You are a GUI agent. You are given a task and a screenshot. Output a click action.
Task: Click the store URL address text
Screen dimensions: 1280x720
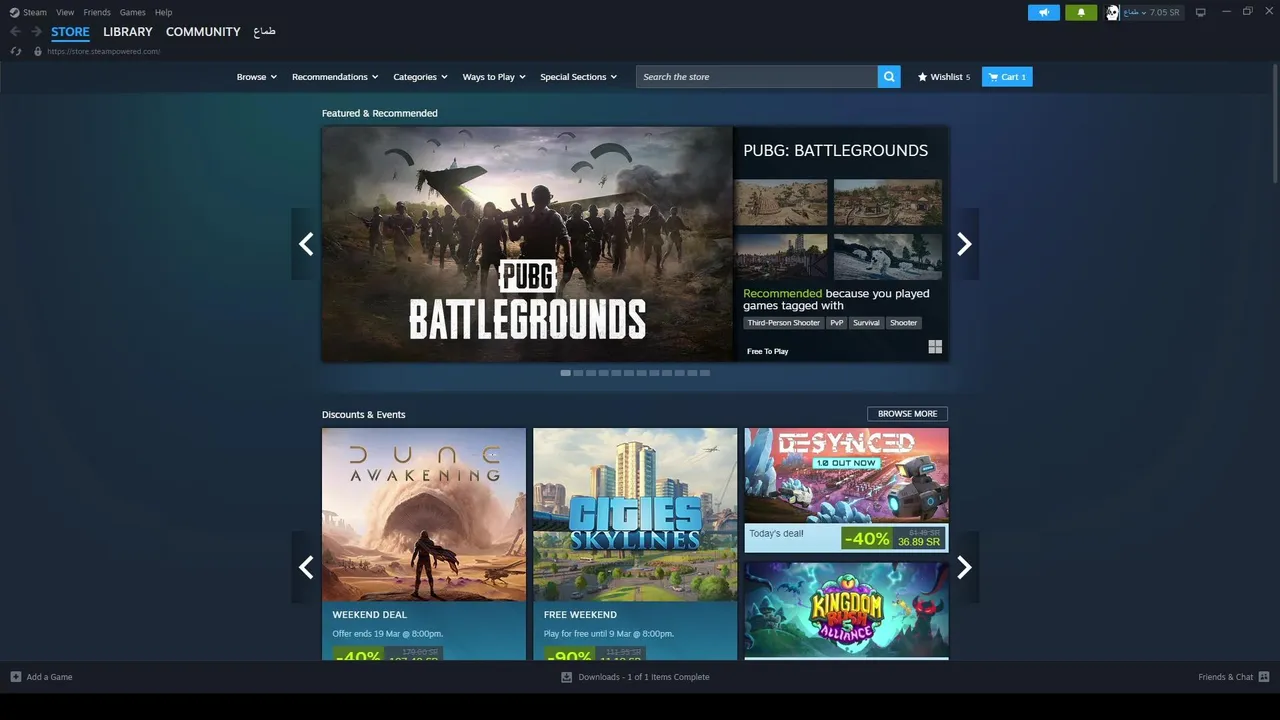click(x=103, y=51)
